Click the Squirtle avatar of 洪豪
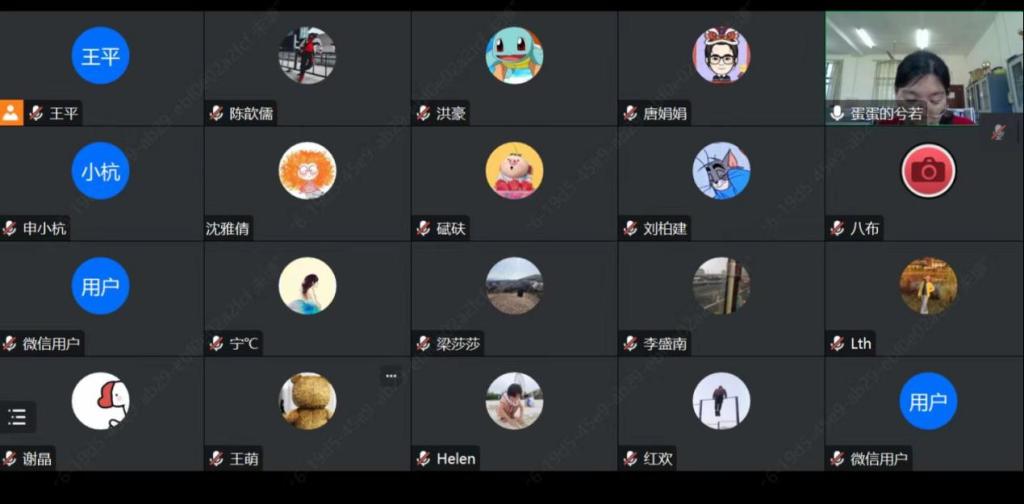This screenshot has width=1024, height=504. point(514,55)
